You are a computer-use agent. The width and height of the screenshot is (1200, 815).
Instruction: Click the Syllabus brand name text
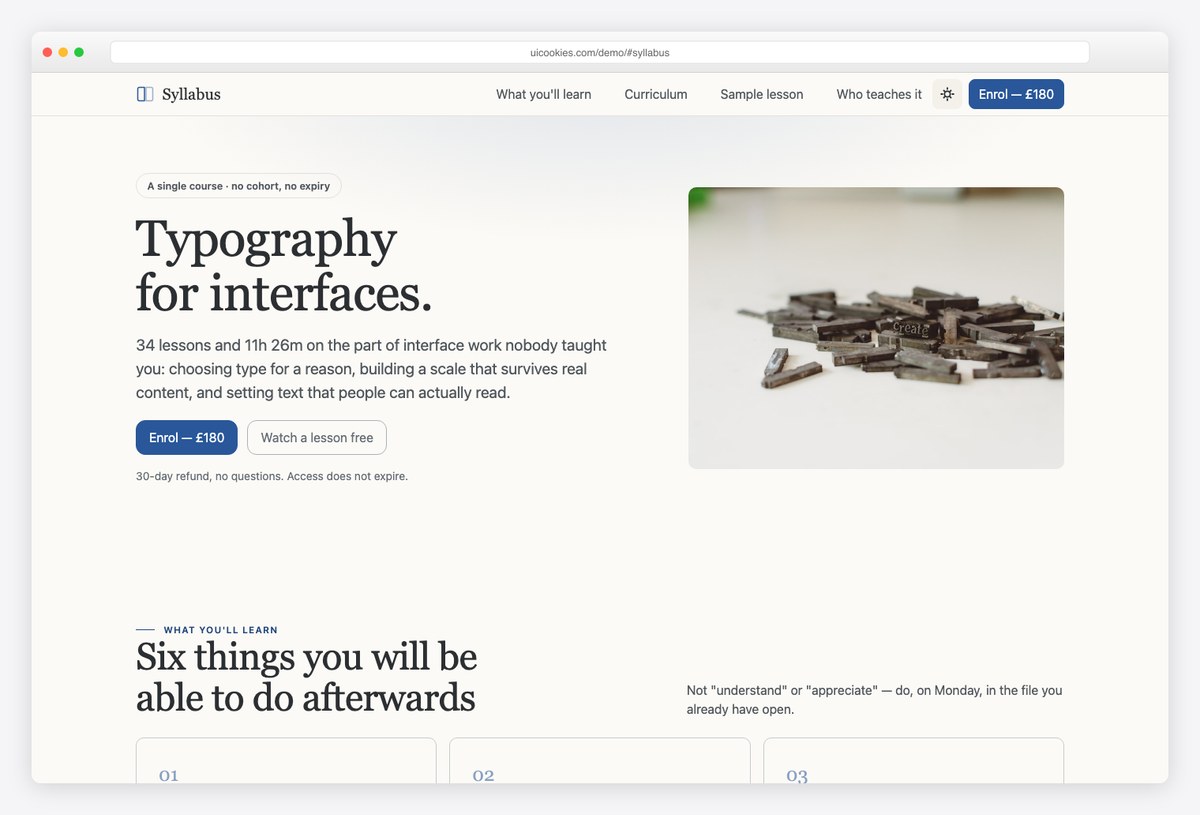pyautogui.click(x=191, y=94)
